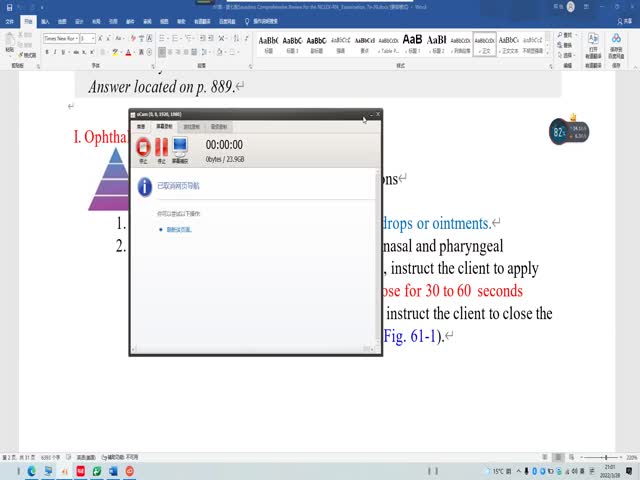
Task: Click the pause recording icon in oCam
Action: [161, 147]
